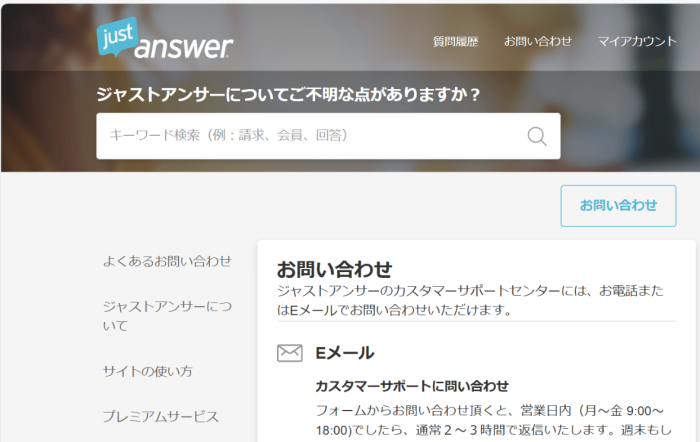
Task: Select よくあるお問い合わせ in the sidebar
Action: click(167, 261)
